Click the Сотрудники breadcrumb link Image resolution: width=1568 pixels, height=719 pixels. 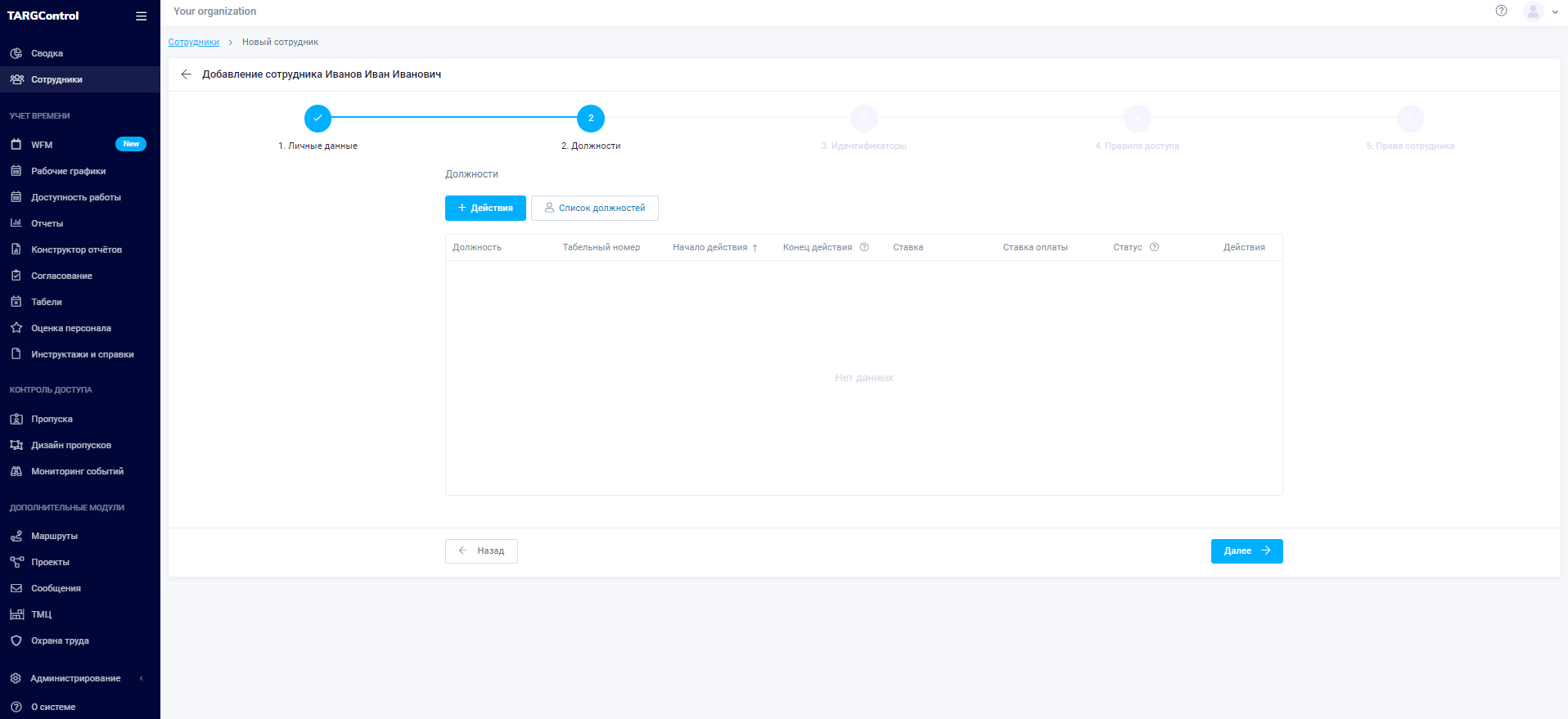[194, 43]
